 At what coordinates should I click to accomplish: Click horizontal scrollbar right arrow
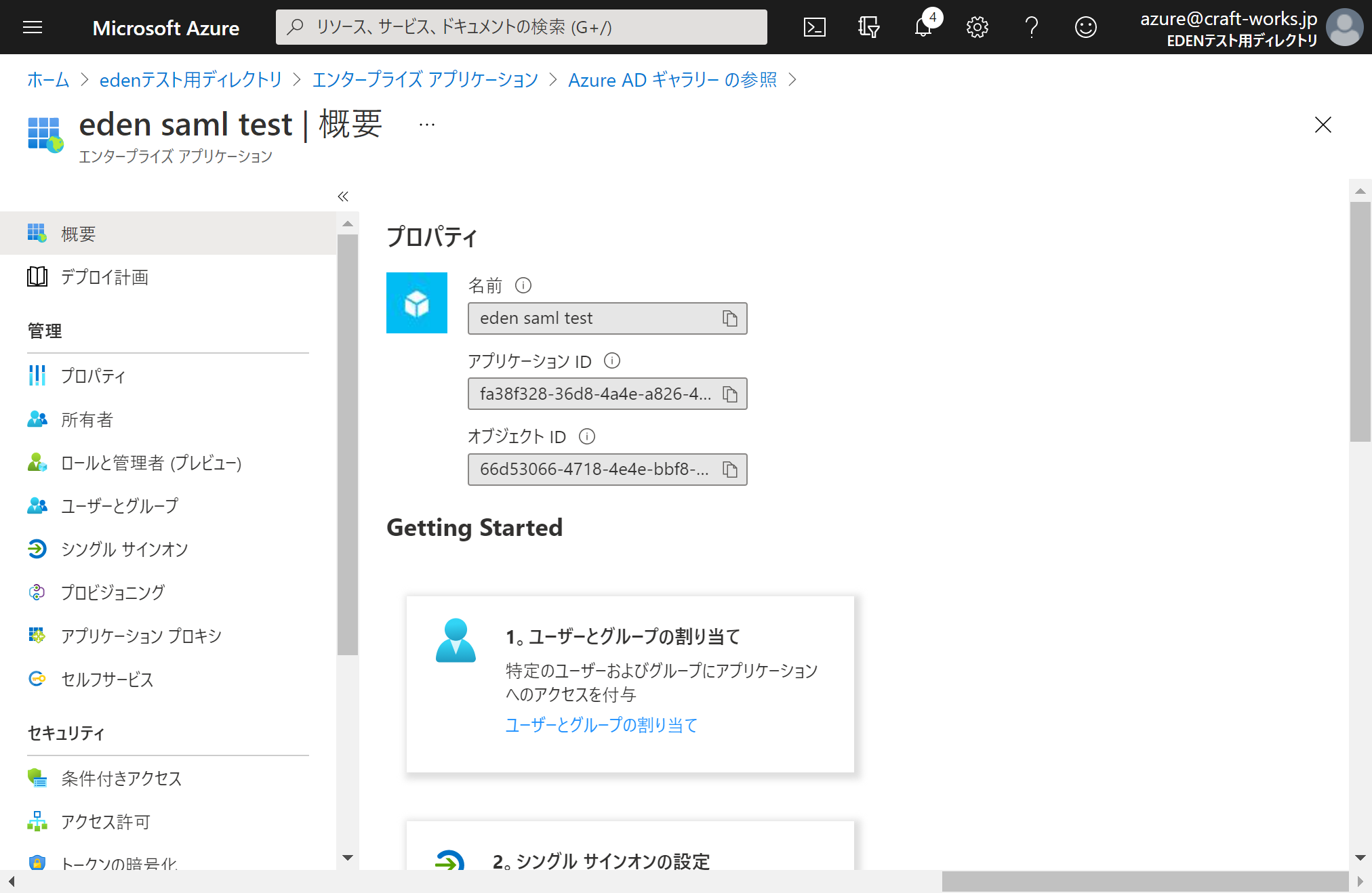pos(1360,881)
